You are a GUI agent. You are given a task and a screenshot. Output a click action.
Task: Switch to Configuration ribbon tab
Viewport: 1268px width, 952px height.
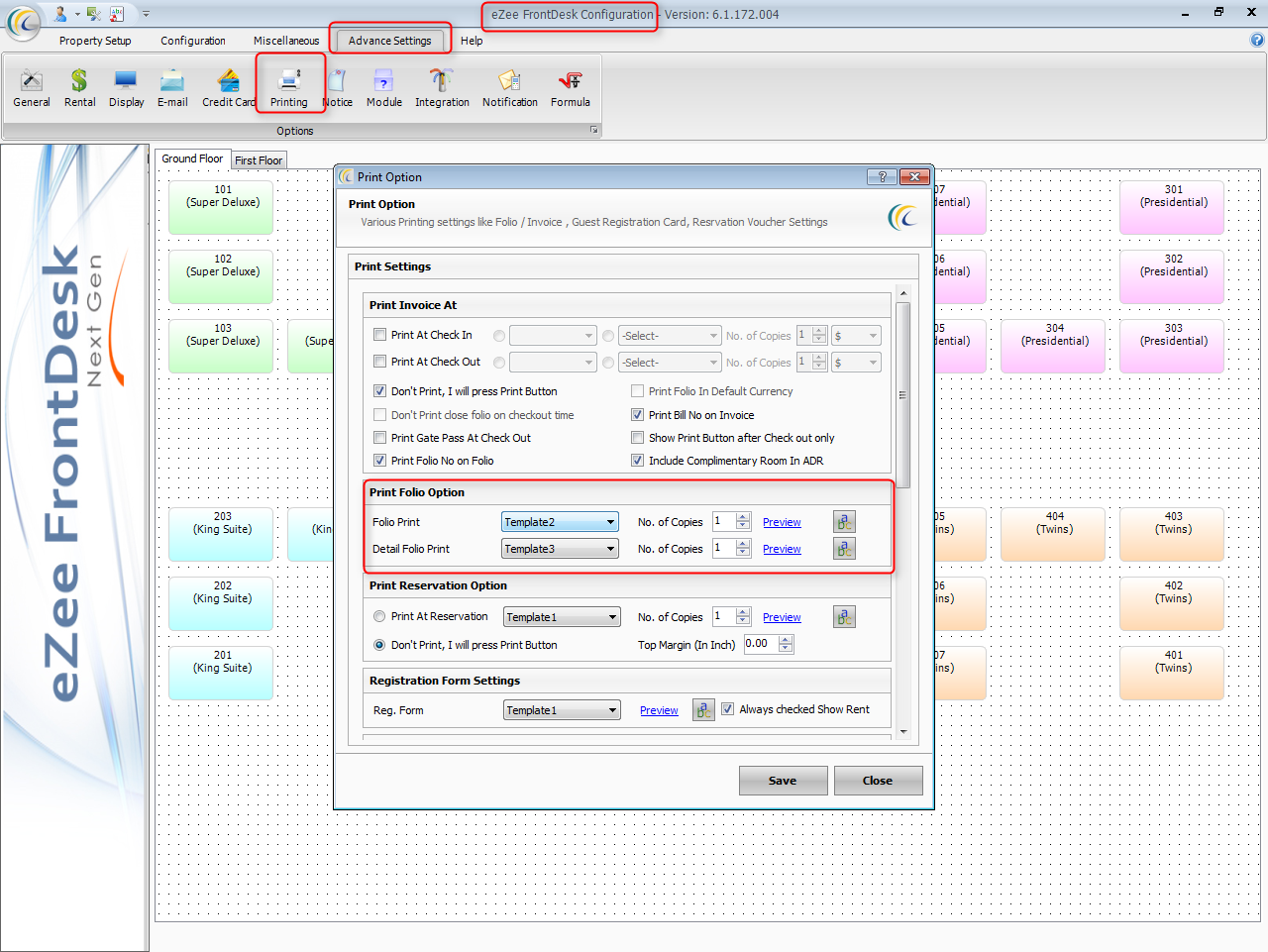[193, 41]
